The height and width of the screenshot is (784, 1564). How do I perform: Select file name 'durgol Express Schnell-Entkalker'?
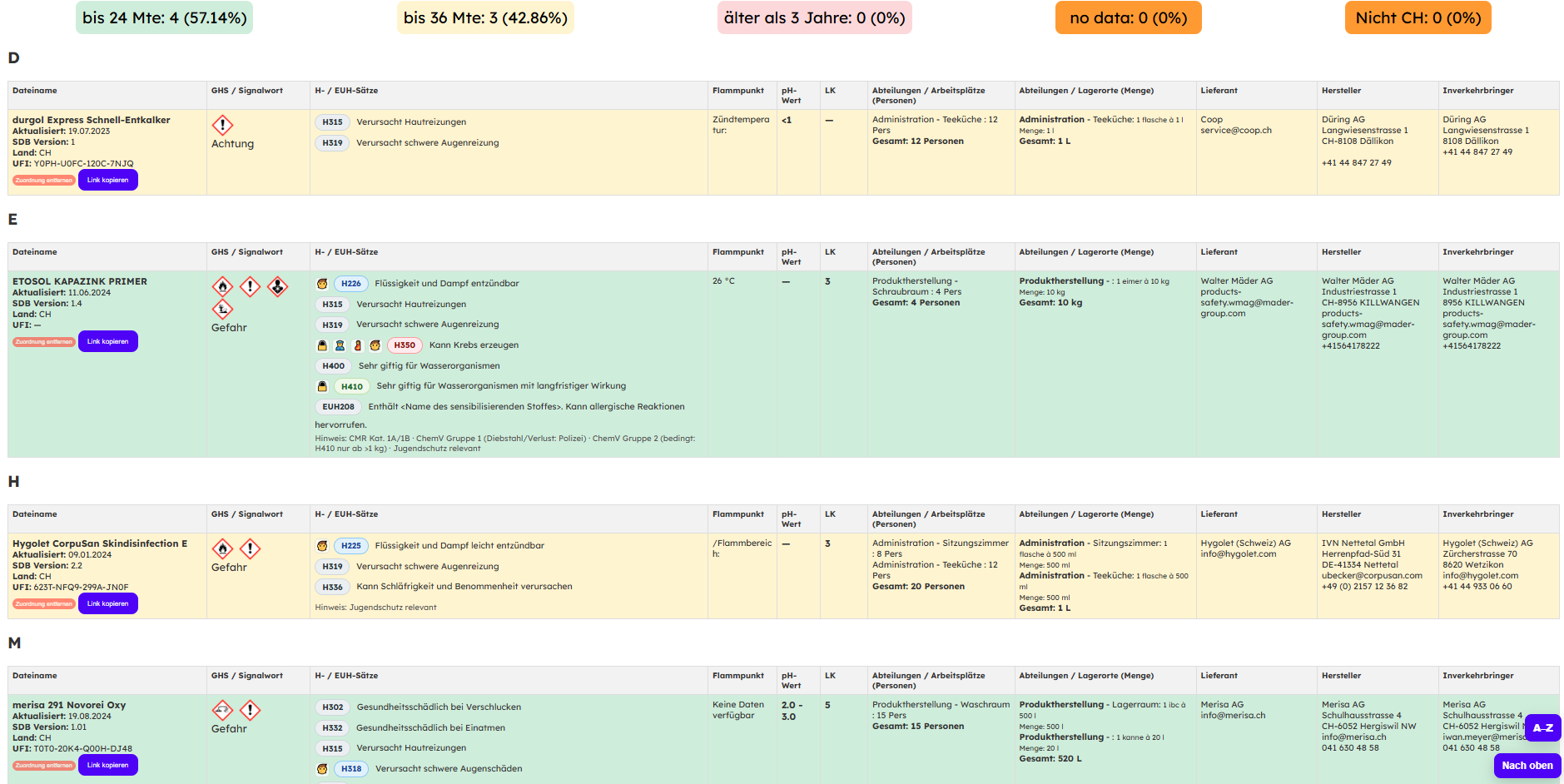[92, 120]
